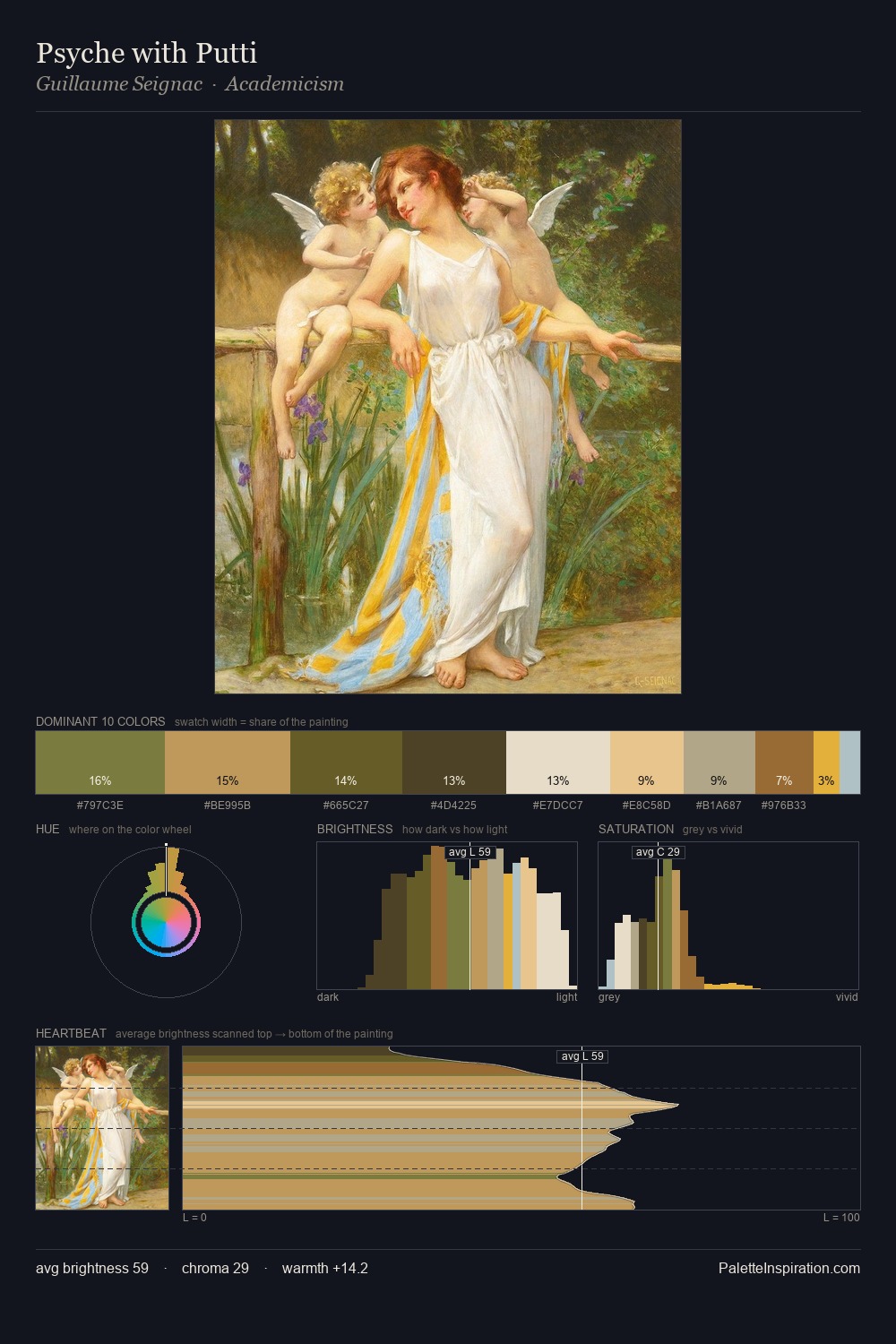This screenshot has height=1344, width=896.
Task: Click the hex code #B1A687 text
Action: [719, 805]
